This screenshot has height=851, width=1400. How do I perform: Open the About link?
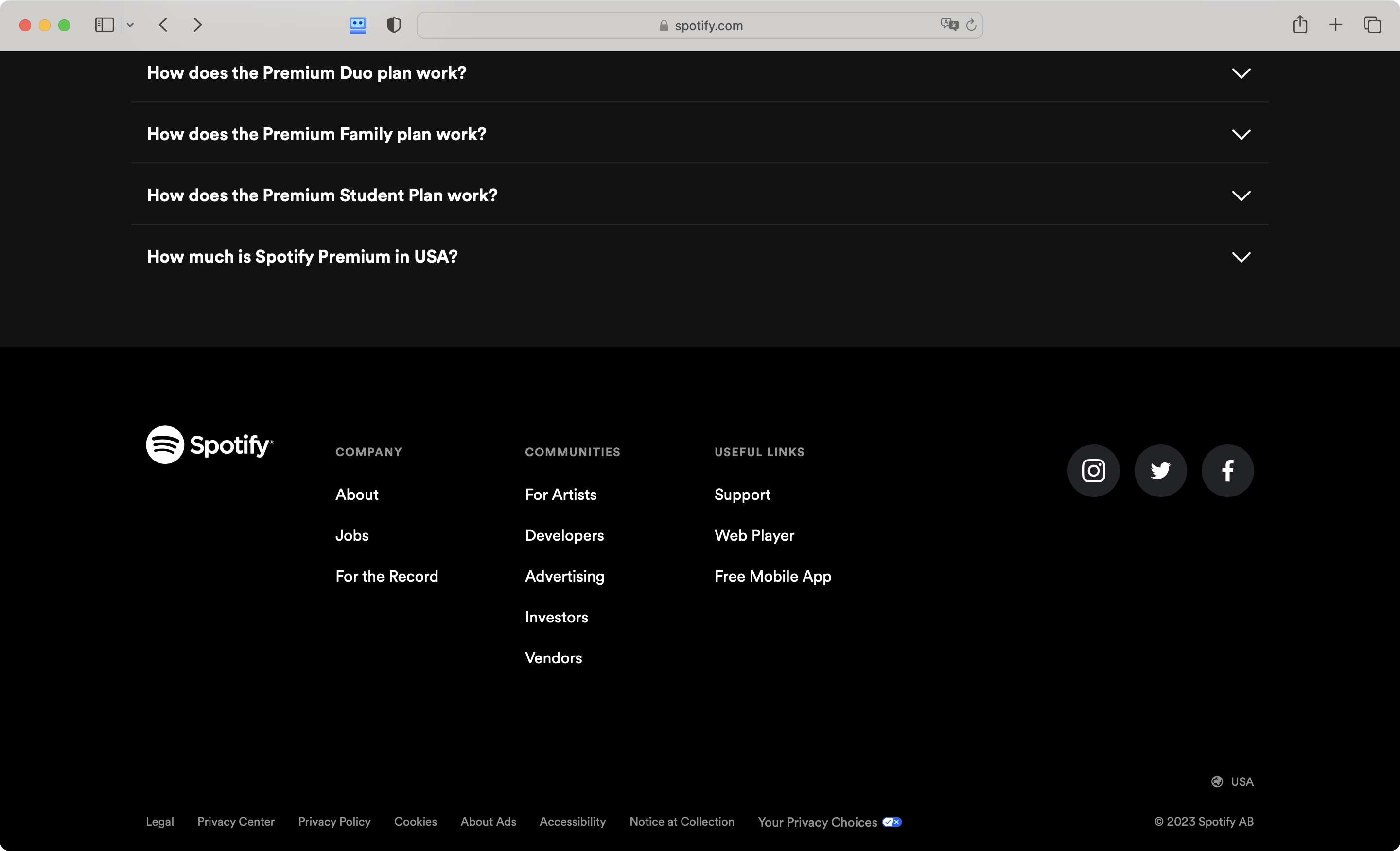coord(357,495)
